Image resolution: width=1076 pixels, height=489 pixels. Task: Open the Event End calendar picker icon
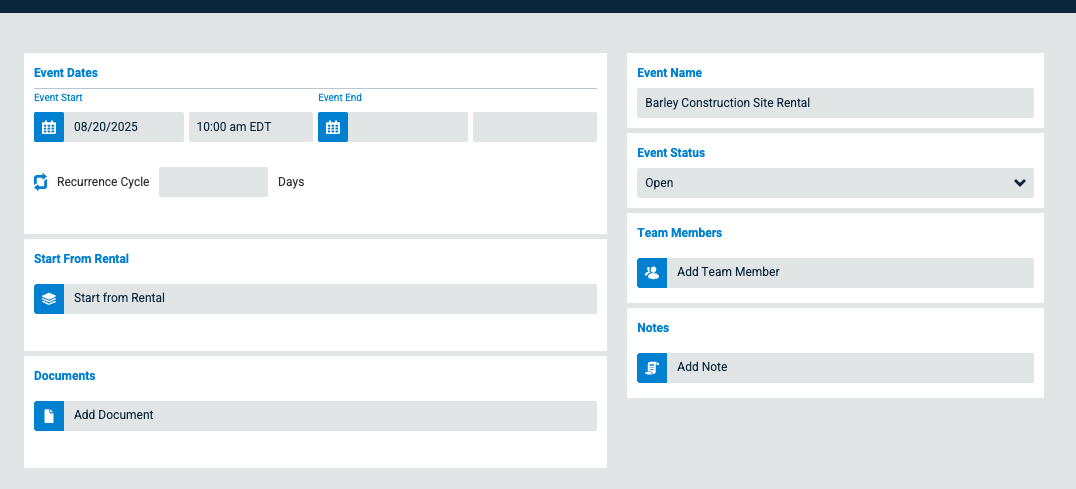pyautogui.click(x=333, y=127)
